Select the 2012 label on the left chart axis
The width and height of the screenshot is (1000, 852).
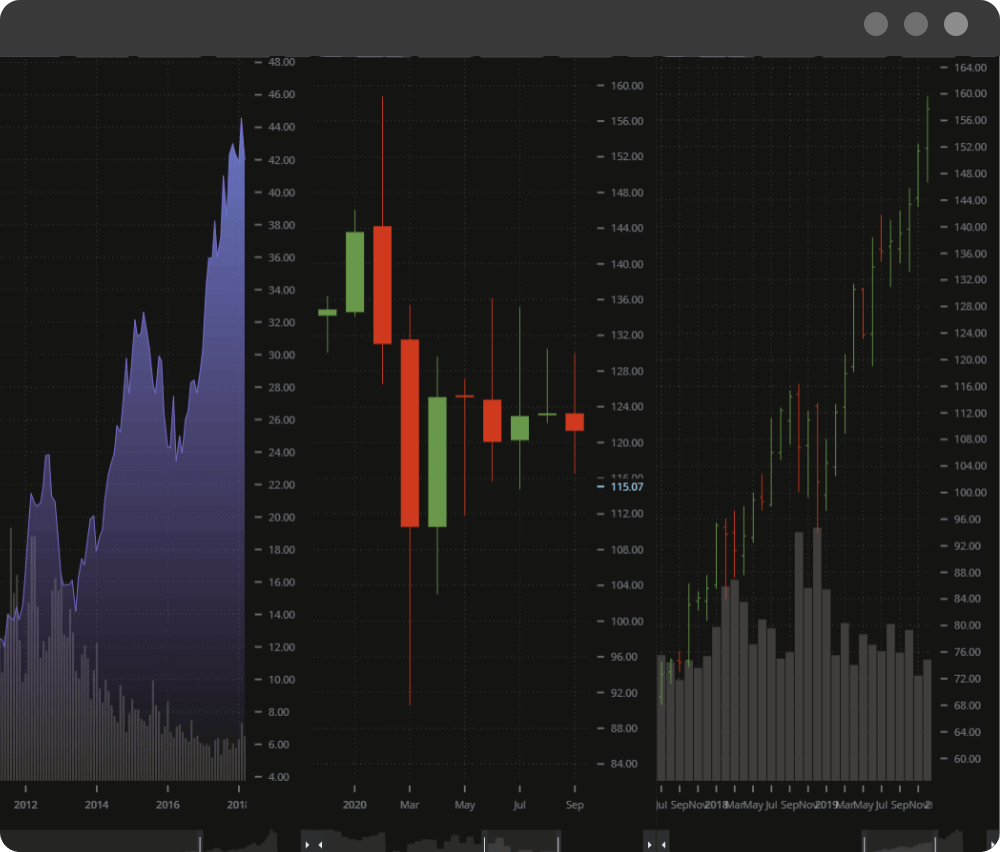pyautogui.click(x=25, y=804)
